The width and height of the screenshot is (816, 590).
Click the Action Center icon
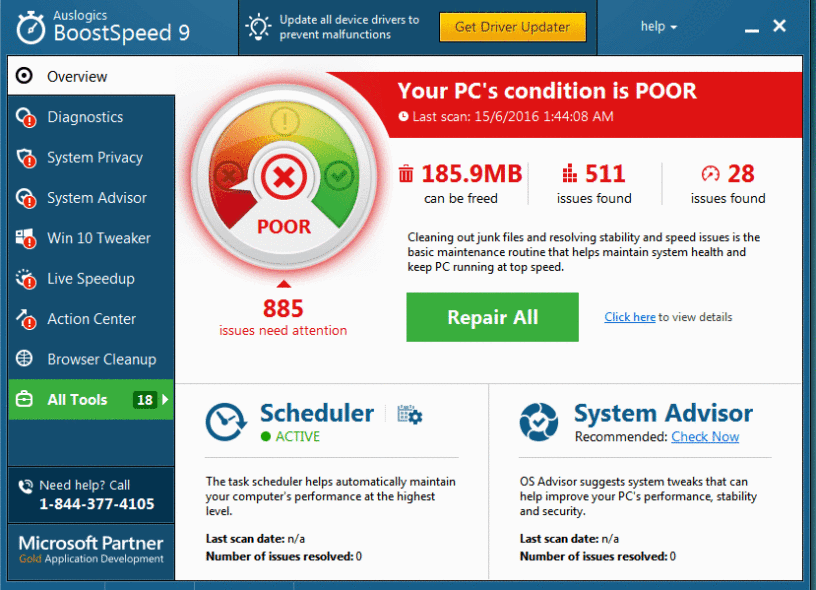(26, 319)
